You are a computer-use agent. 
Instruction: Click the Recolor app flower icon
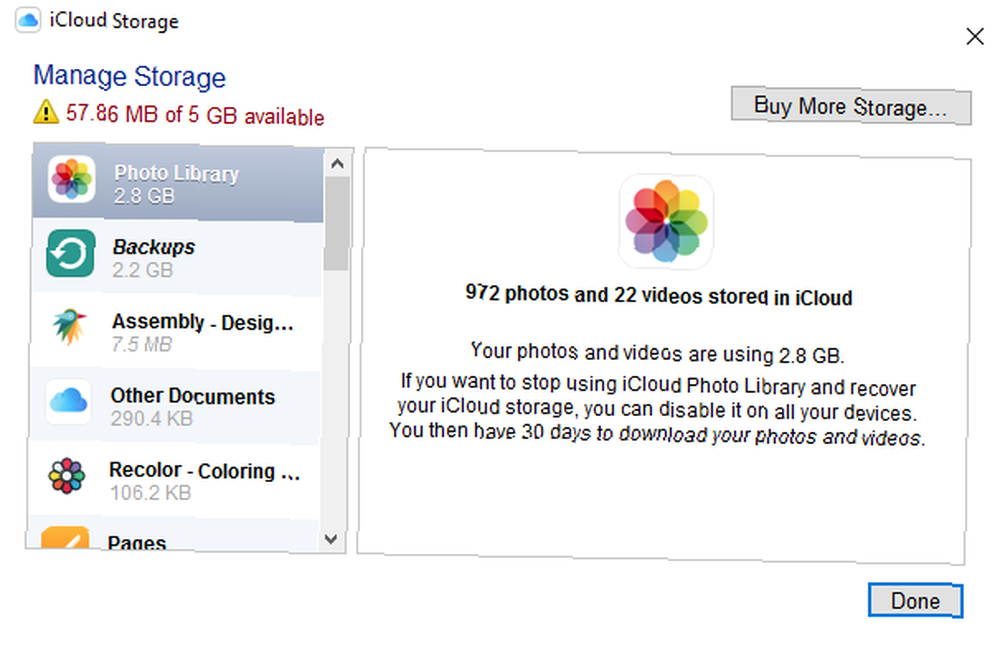pyautogui.click(x=66, y=475)
